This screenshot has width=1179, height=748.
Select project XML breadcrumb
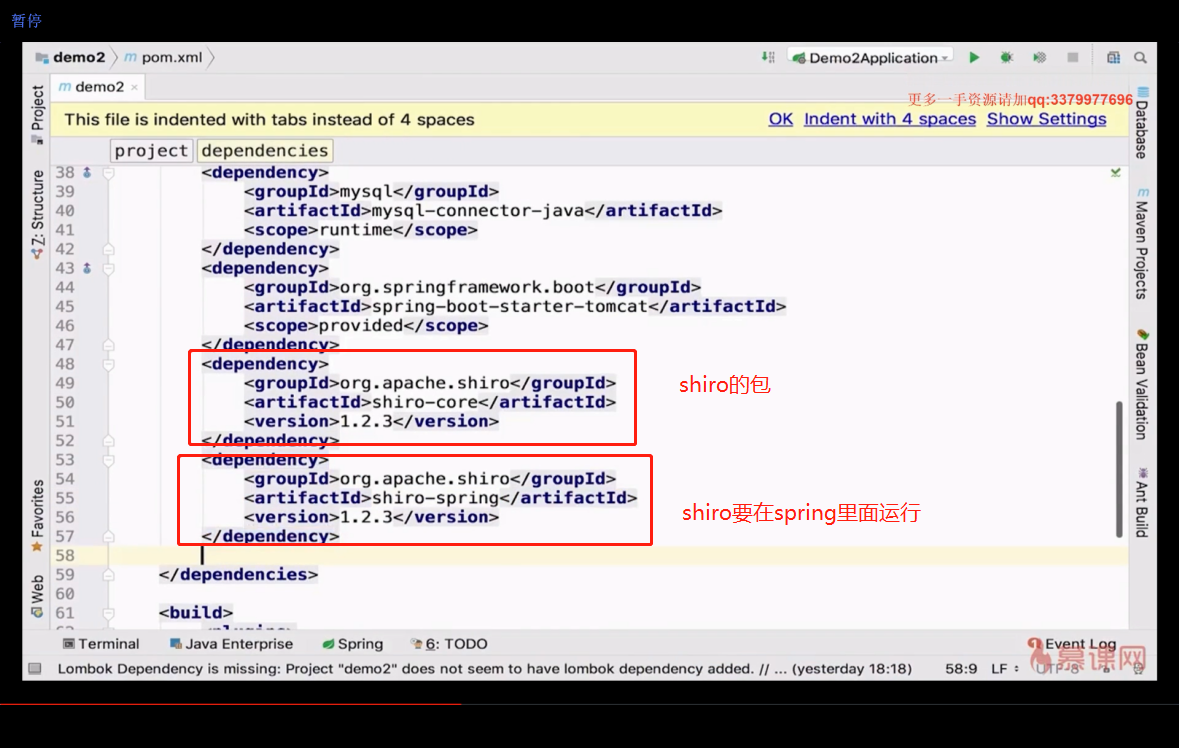click(x=151, y=150)
